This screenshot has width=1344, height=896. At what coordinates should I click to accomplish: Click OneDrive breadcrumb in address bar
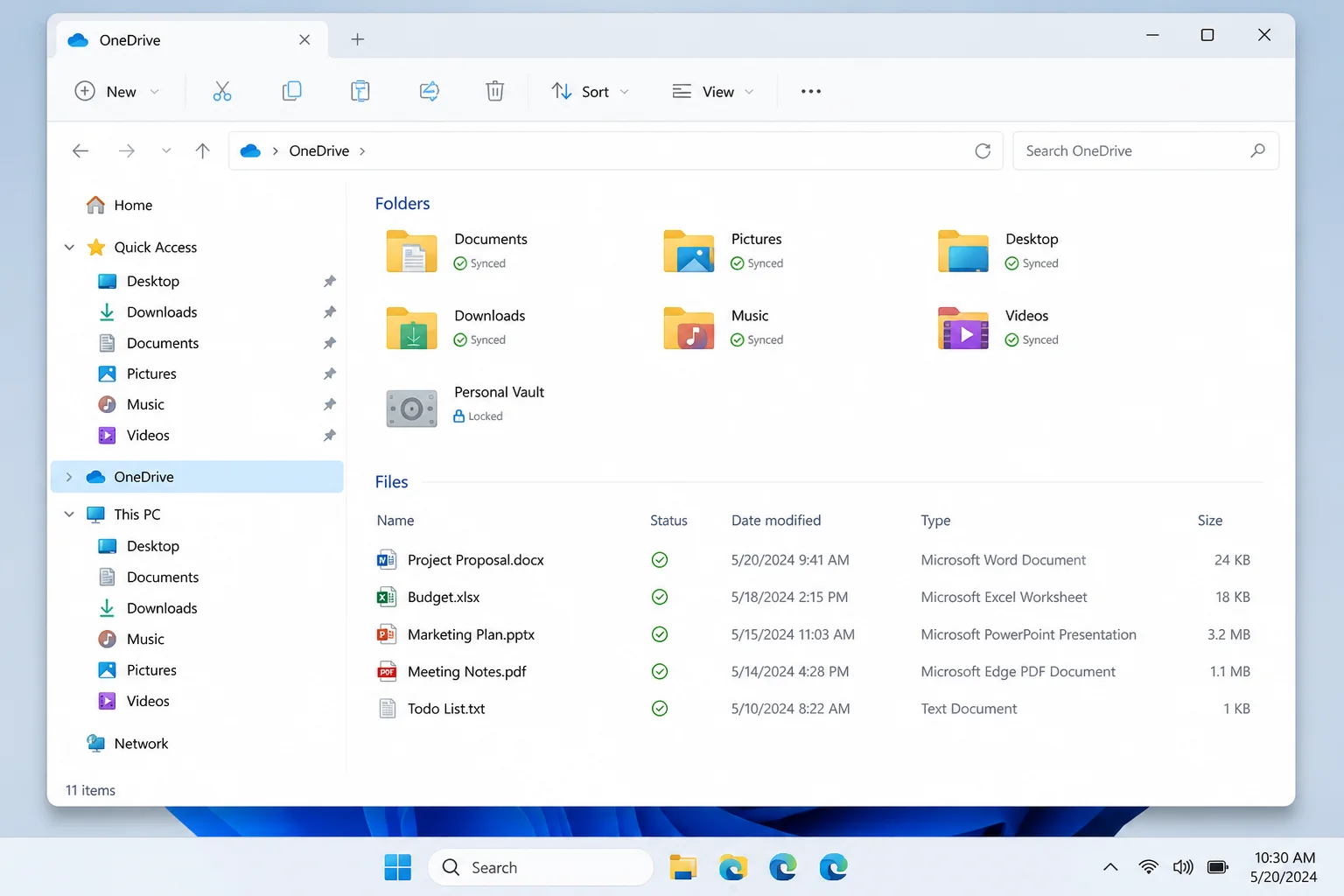point(319,151)
